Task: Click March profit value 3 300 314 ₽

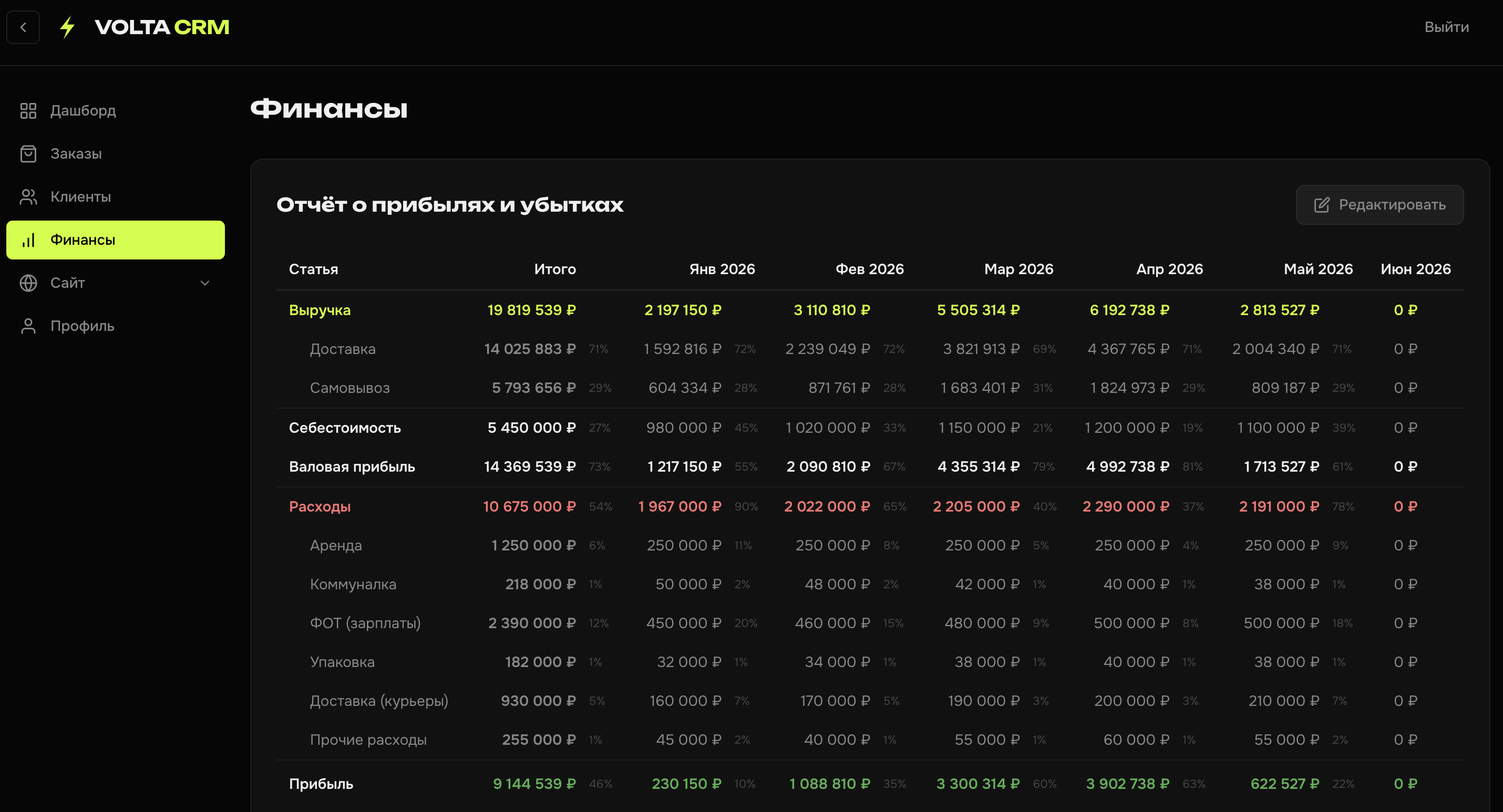Action: [978, 784]
